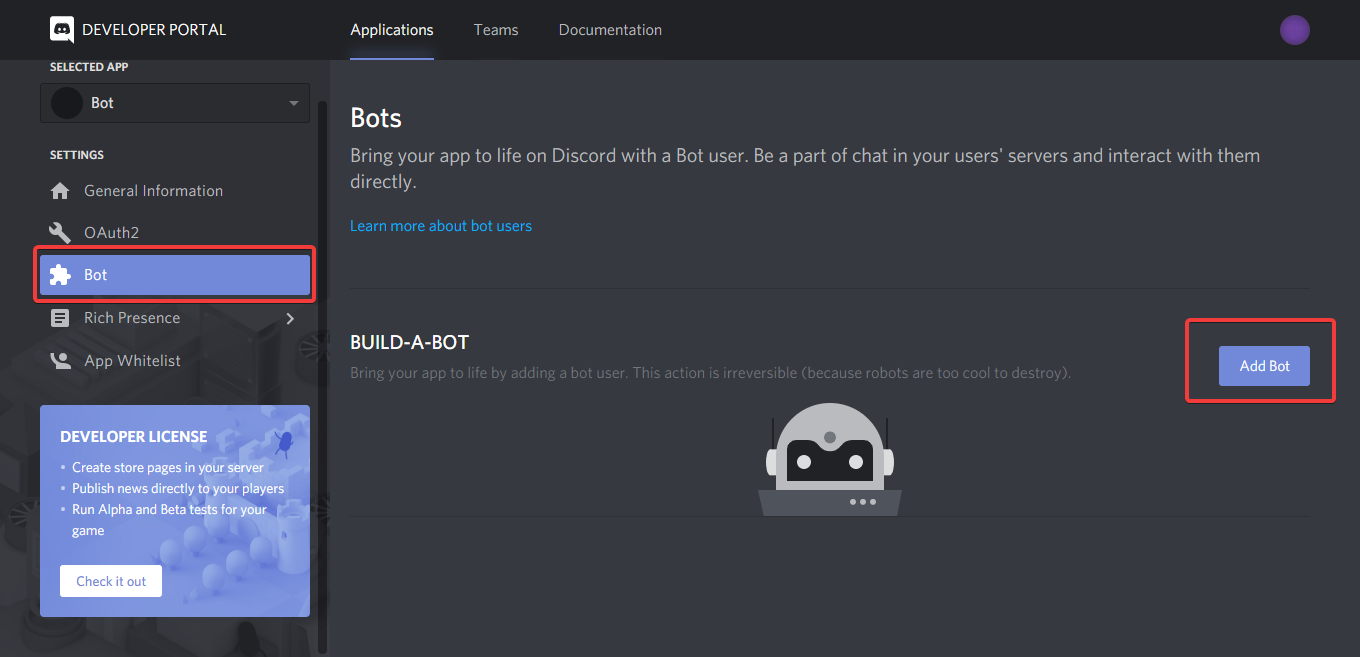
Task: Click the Rich Presence document icon
Action: [60, 318]
